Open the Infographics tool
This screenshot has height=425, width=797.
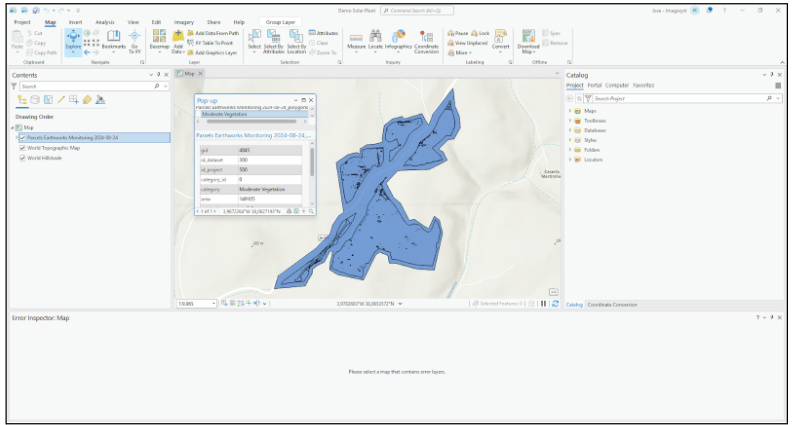pyautogui.click(x=398, y=40)
